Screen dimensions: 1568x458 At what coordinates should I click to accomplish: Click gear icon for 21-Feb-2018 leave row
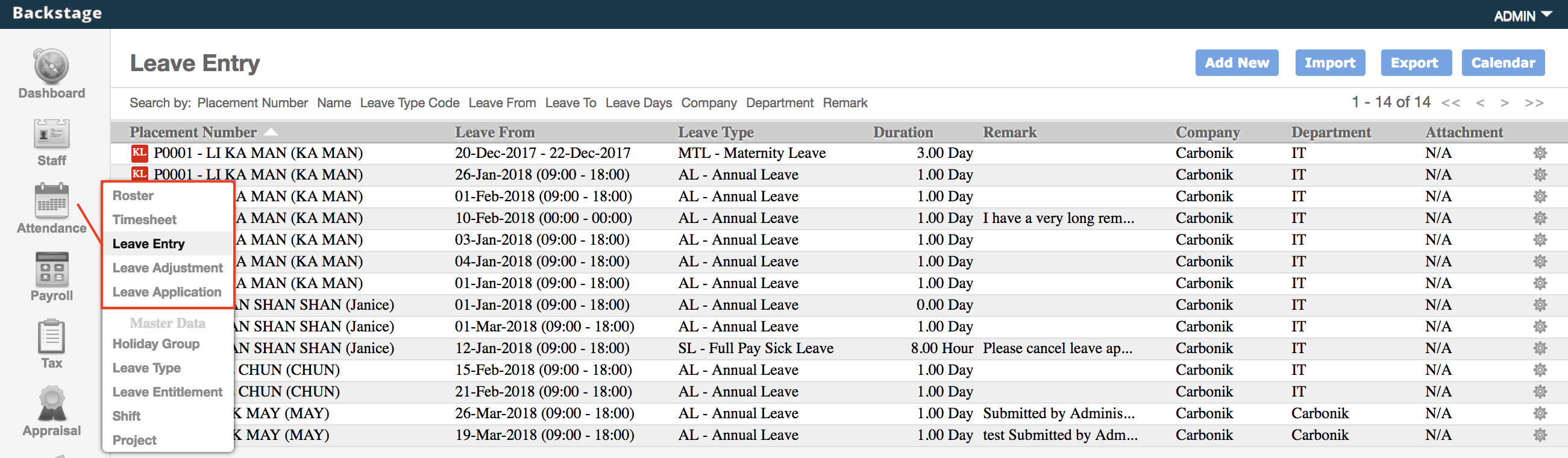[x=1540, y=392]
